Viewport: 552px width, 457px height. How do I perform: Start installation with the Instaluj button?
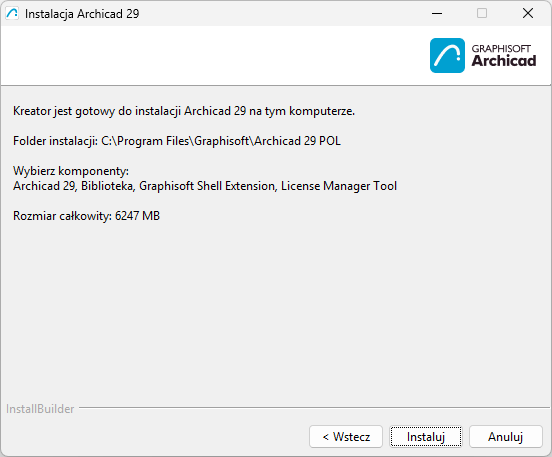[426, 437]
